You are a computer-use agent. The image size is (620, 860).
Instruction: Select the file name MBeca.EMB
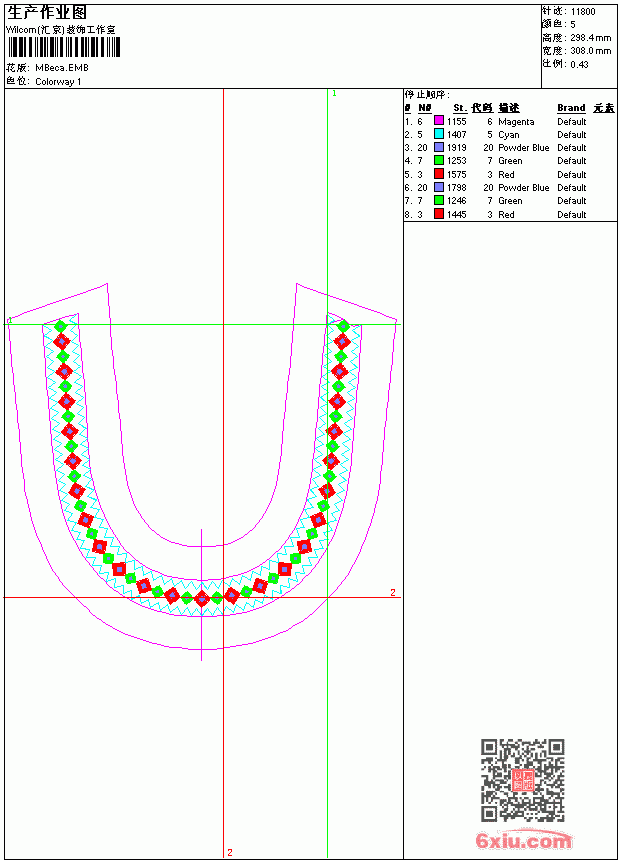tap(61, 68)
